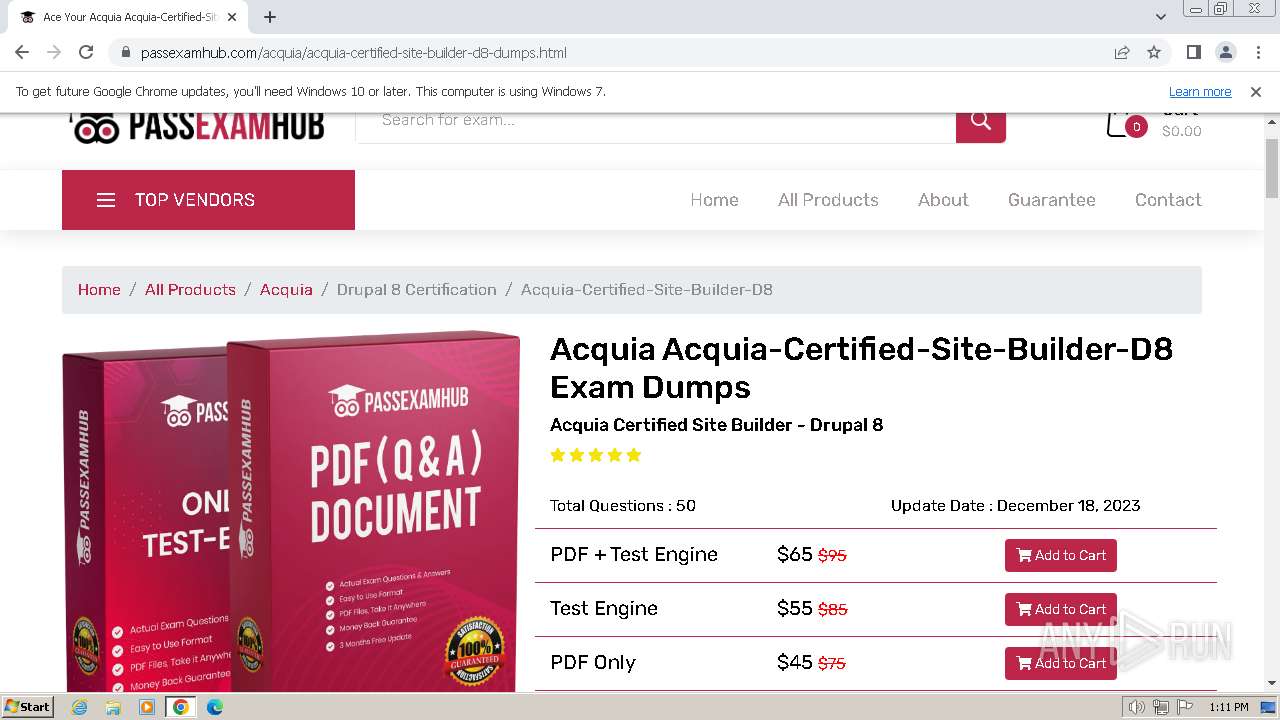Click the red search magnifier button
This screenshot has height=720, width=1280.
tap(980, 123)
